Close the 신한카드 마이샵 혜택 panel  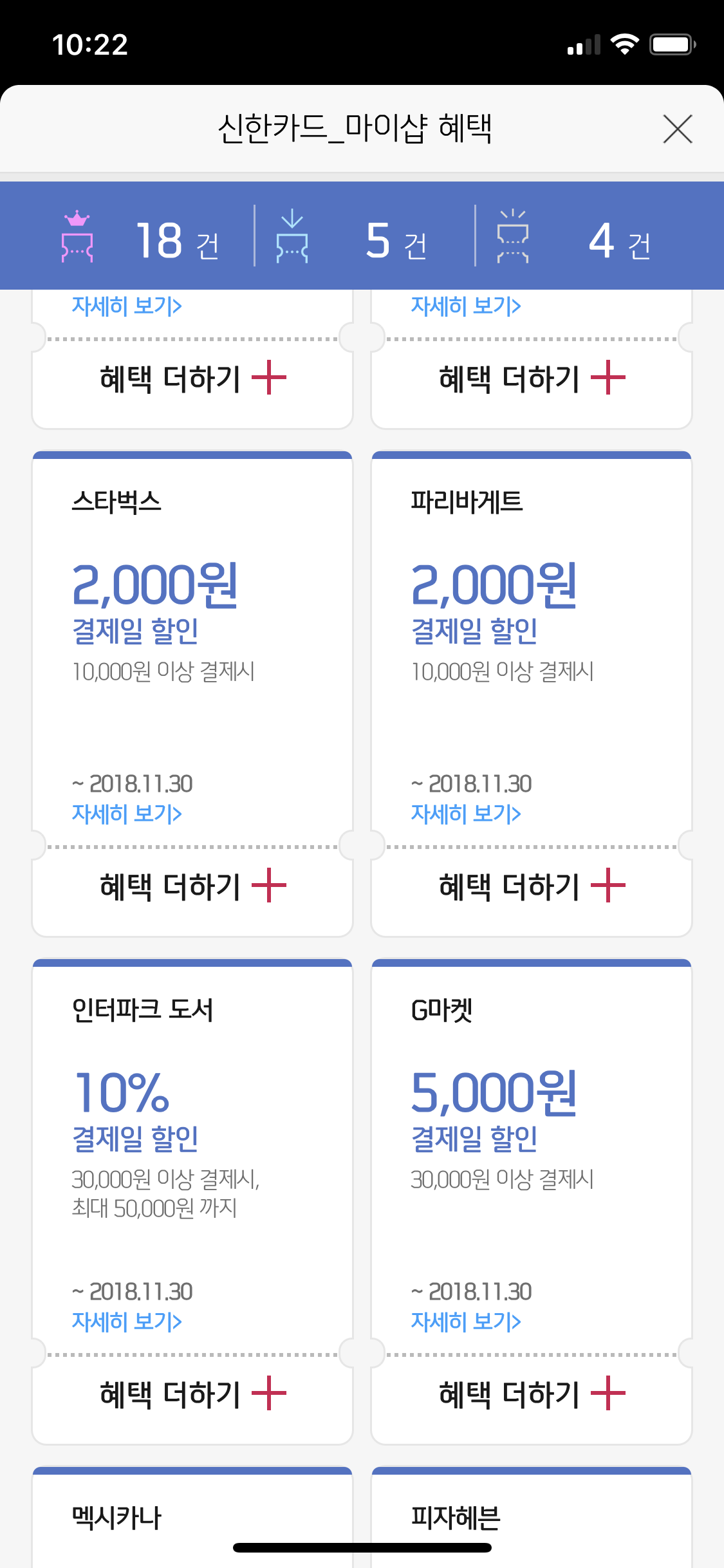[677, 129]
